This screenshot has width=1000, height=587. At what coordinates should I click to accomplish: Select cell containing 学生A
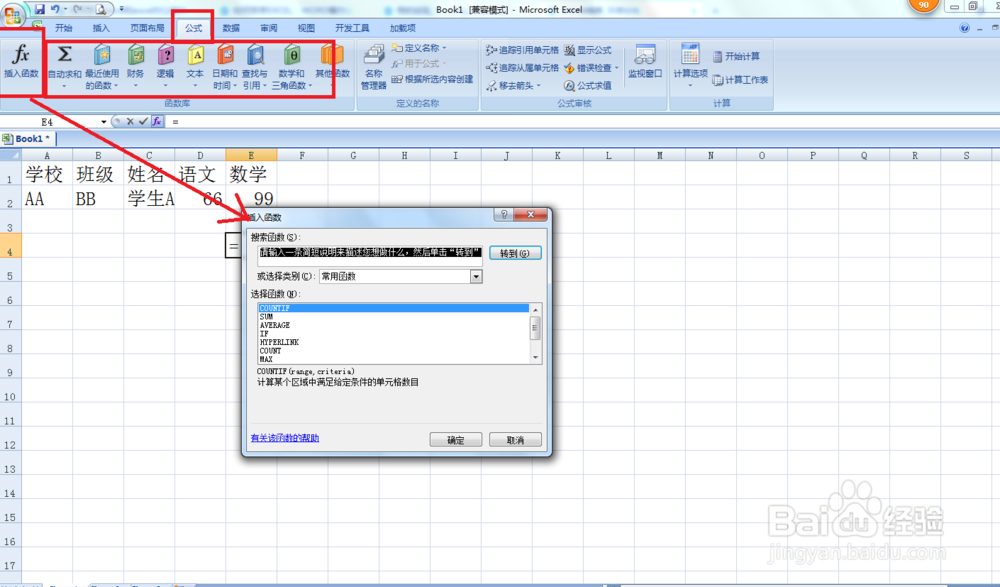coord(149,198)
